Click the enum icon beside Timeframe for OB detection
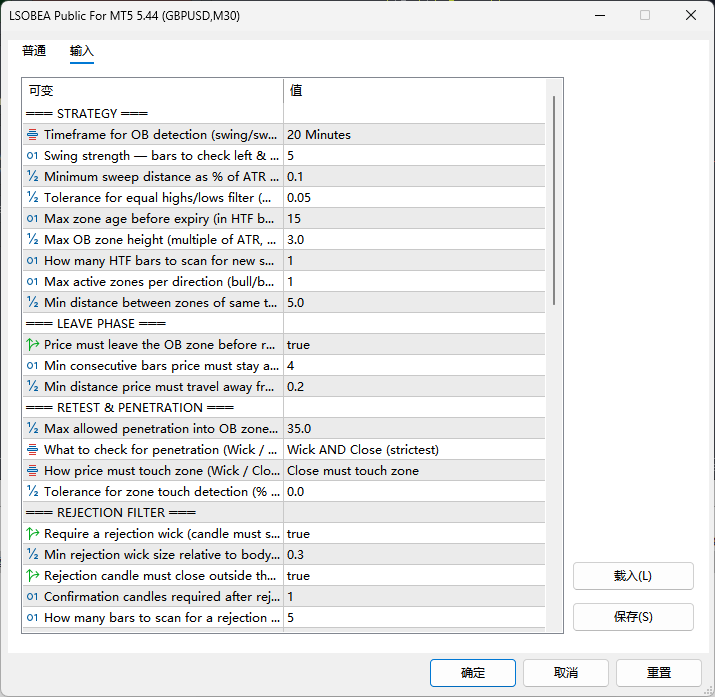Screen dimensions: 715x697 tap(32, 135)
